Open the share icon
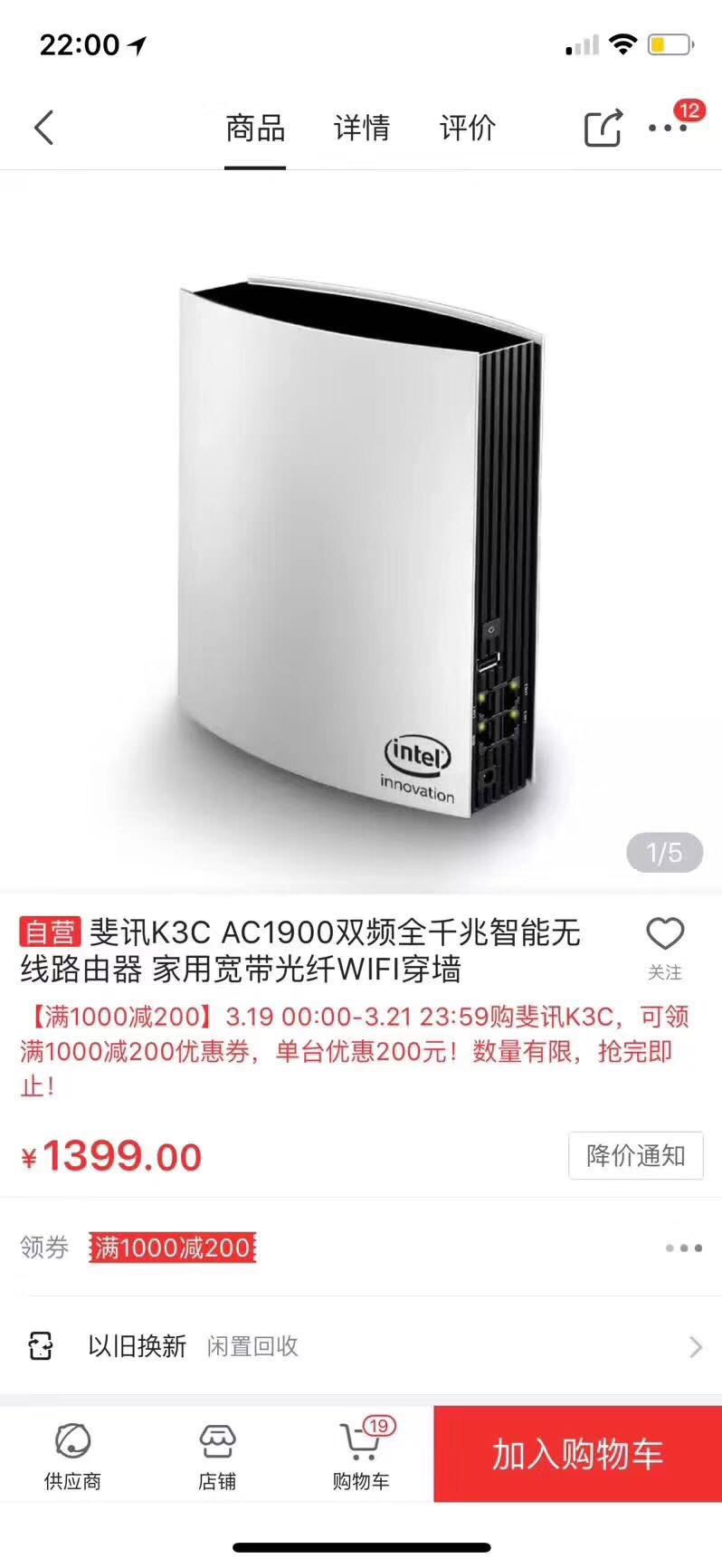 tap(603, 128)
